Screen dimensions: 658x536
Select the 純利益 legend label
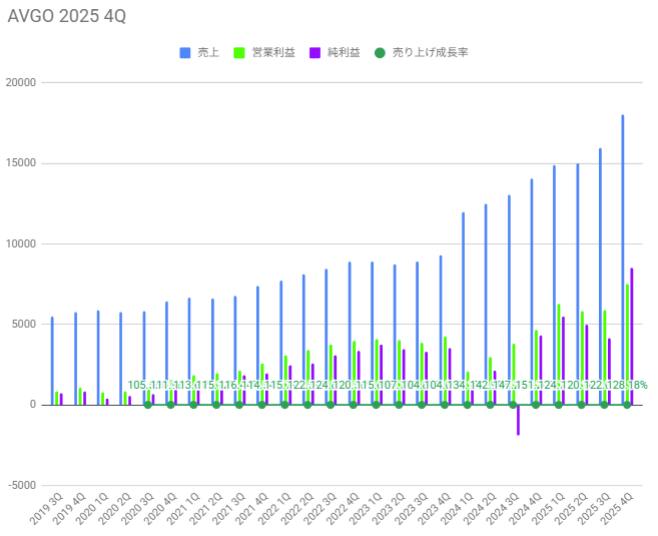click(344, 52)
